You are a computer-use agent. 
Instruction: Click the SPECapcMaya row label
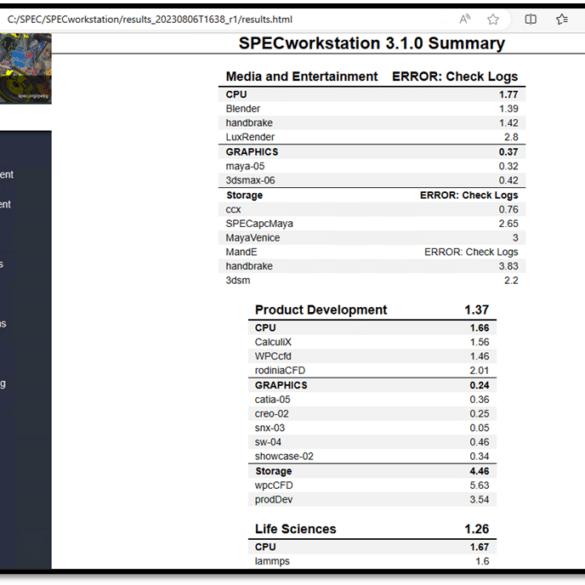(x=259, y=223)
